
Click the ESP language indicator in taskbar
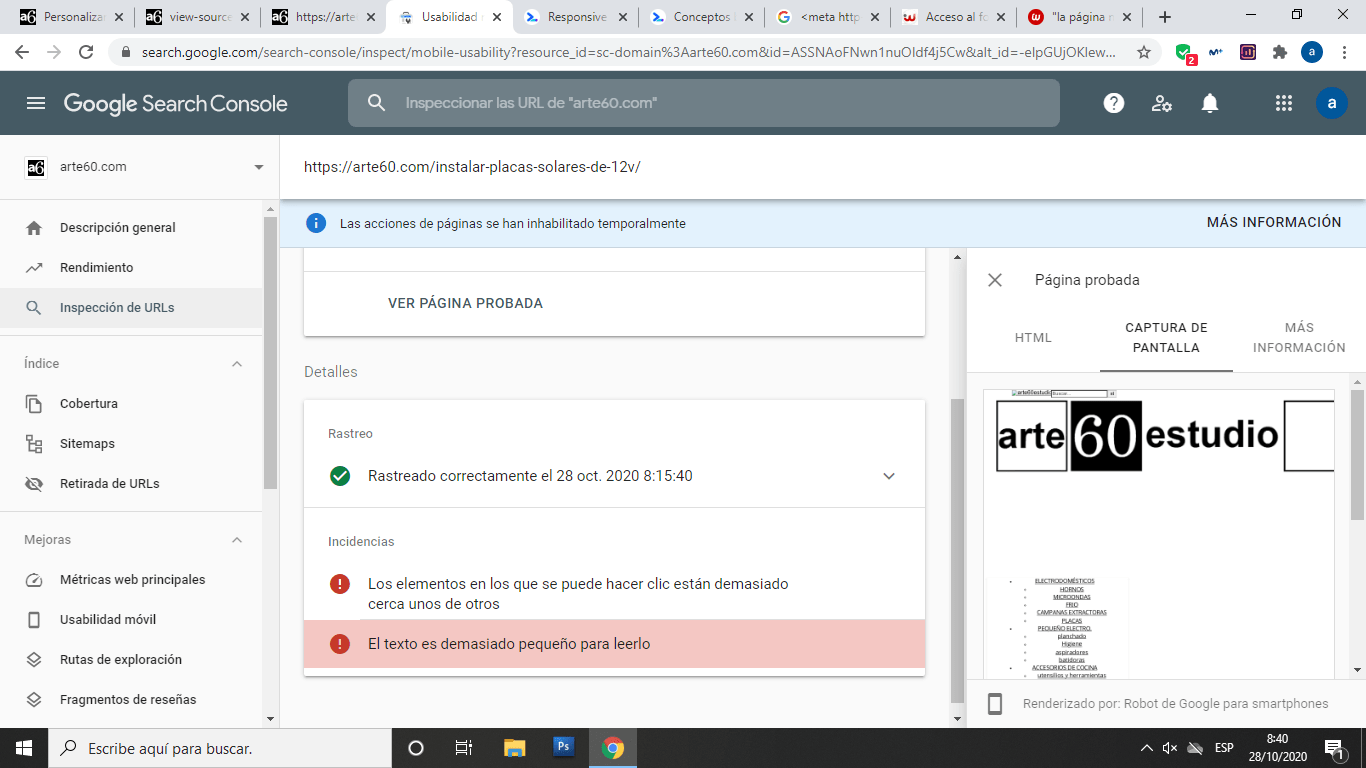(x=1224, y=748)
